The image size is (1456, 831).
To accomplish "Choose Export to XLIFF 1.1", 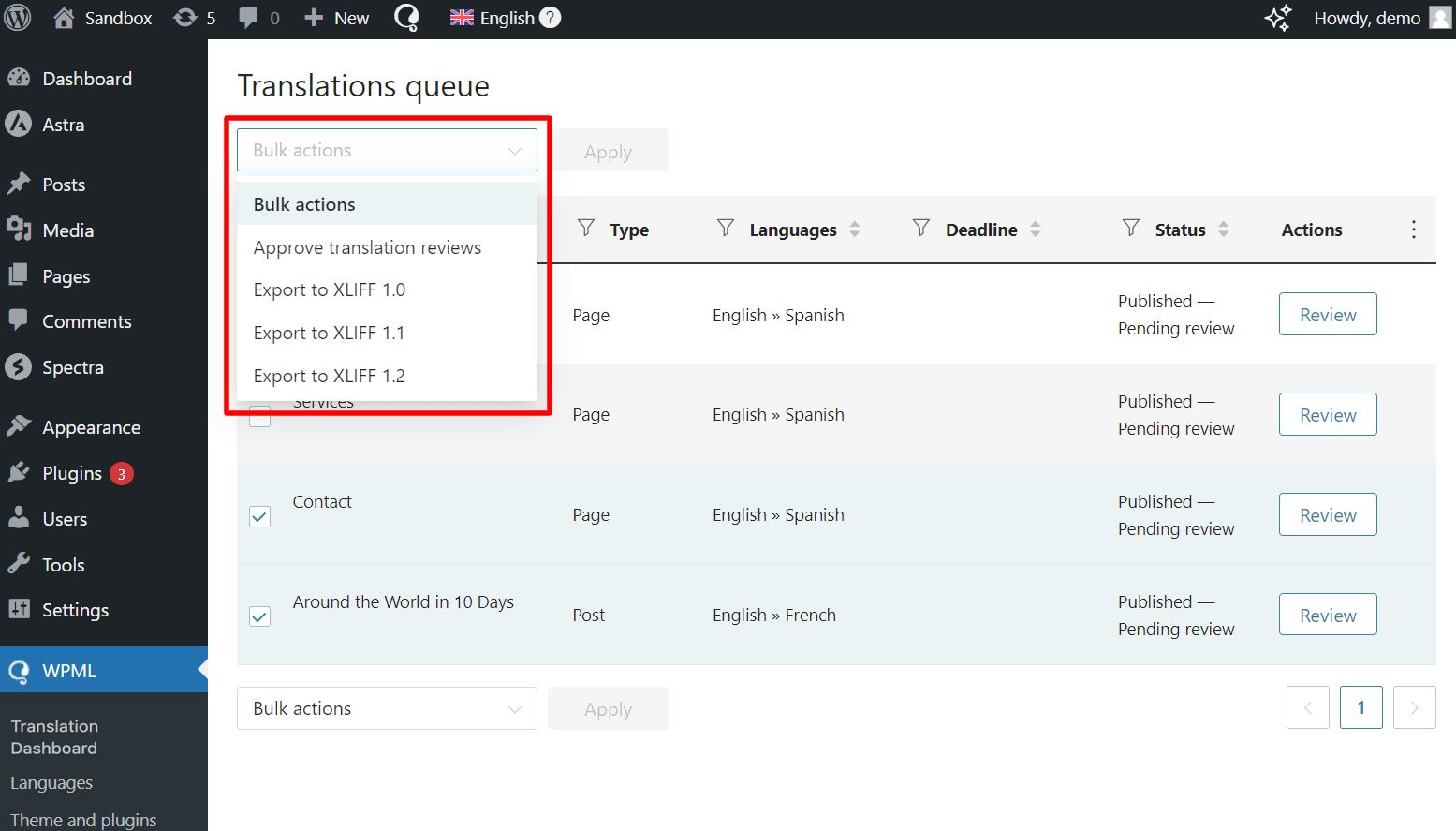I will (387, 333).
